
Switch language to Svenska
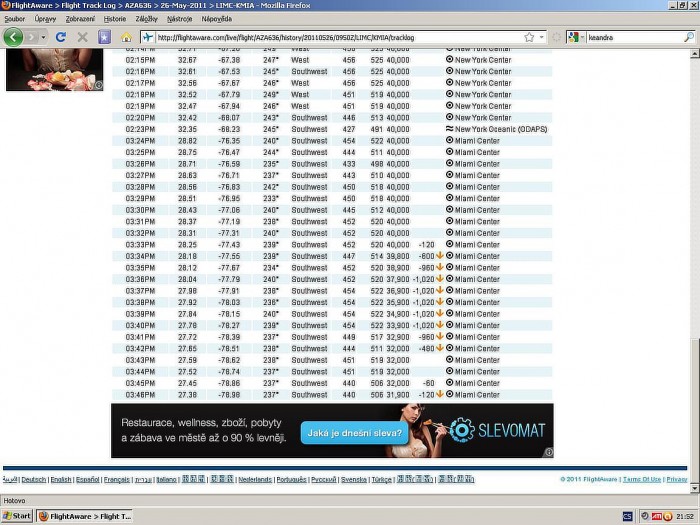click(354, 479)
